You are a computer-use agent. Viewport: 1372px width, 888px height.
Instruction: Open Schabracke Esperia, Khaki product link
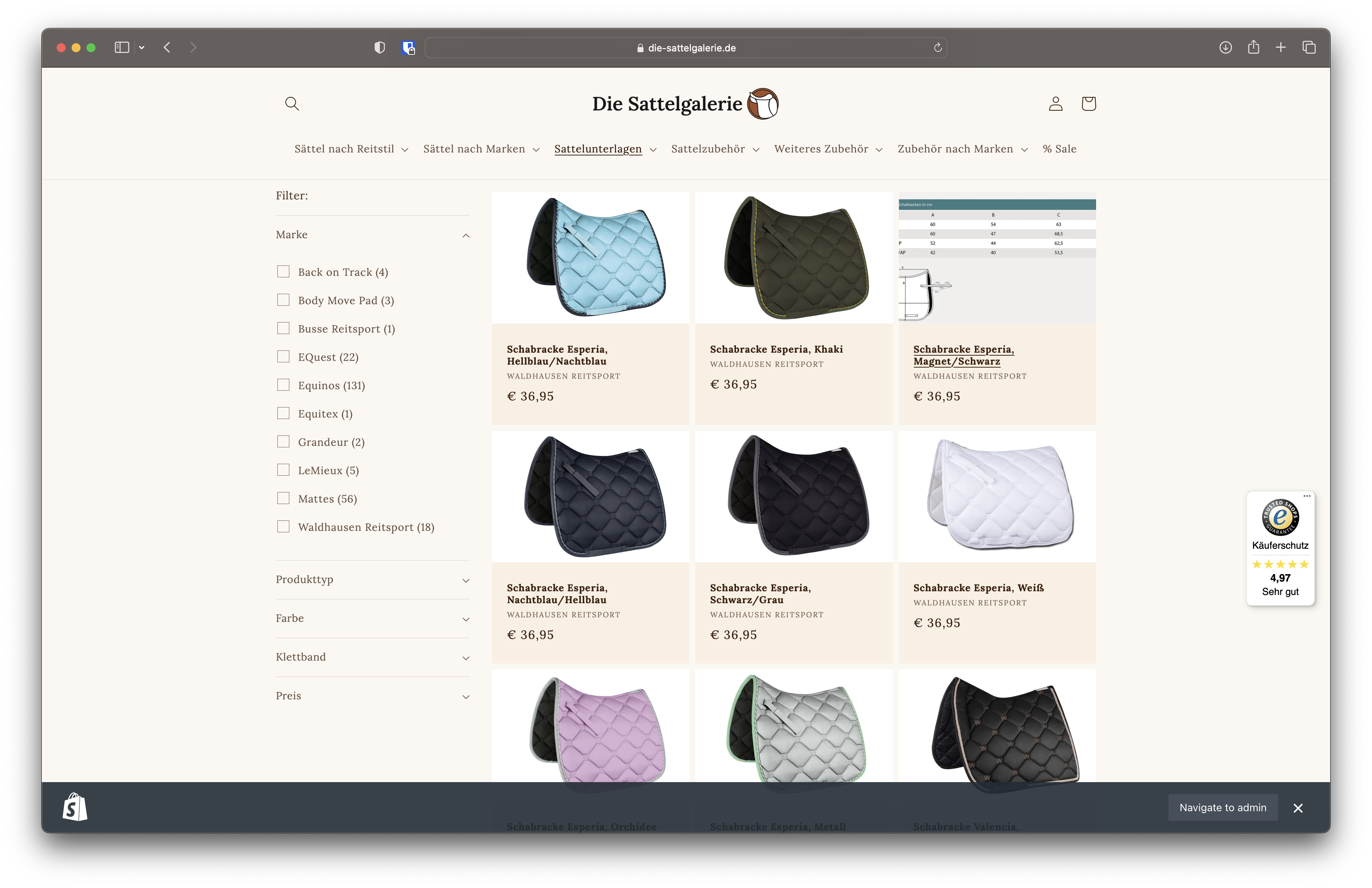776,349
